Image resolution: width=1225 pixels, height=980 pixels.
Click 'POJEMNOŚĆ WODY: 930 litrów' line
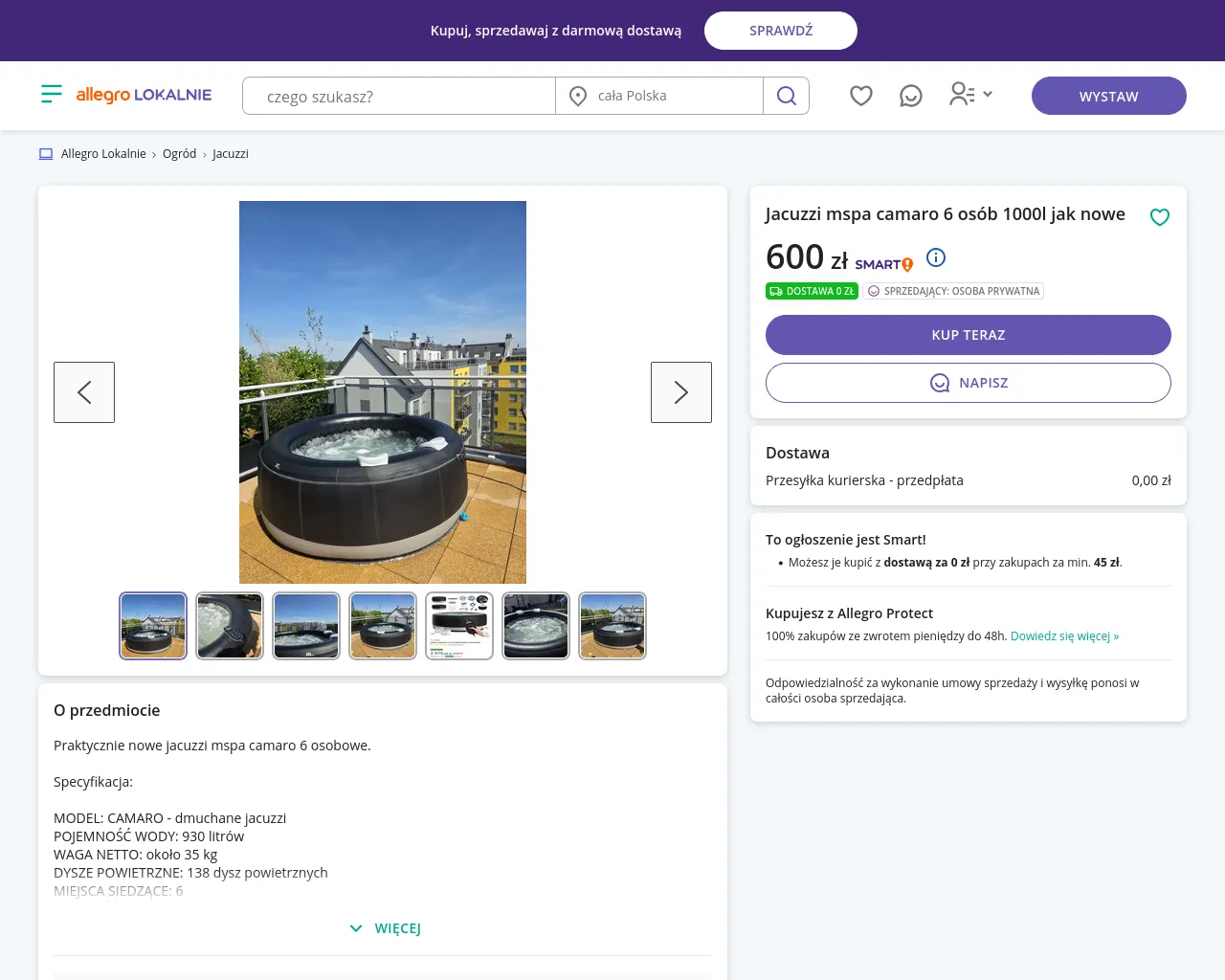click(149, 836)
